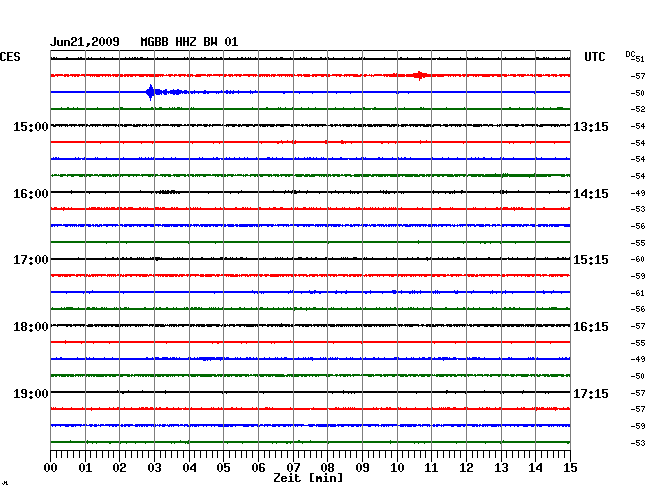Click the 16:15 UTC time label

pos(591,327)
